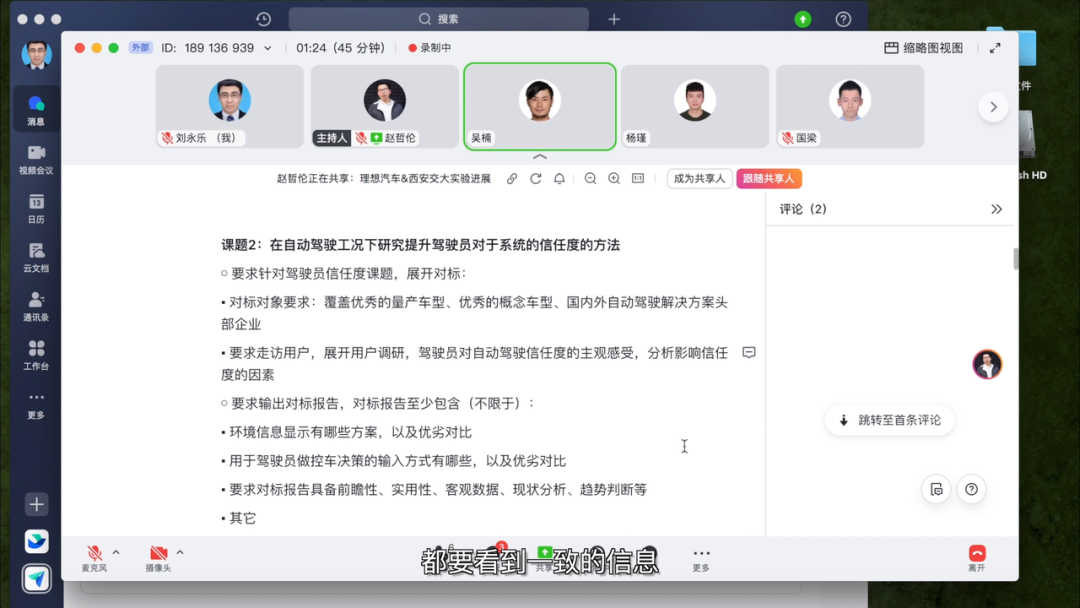Screen dimensions: 1080x608
Task: Refresh the shared document
Action: pos(536,178)
